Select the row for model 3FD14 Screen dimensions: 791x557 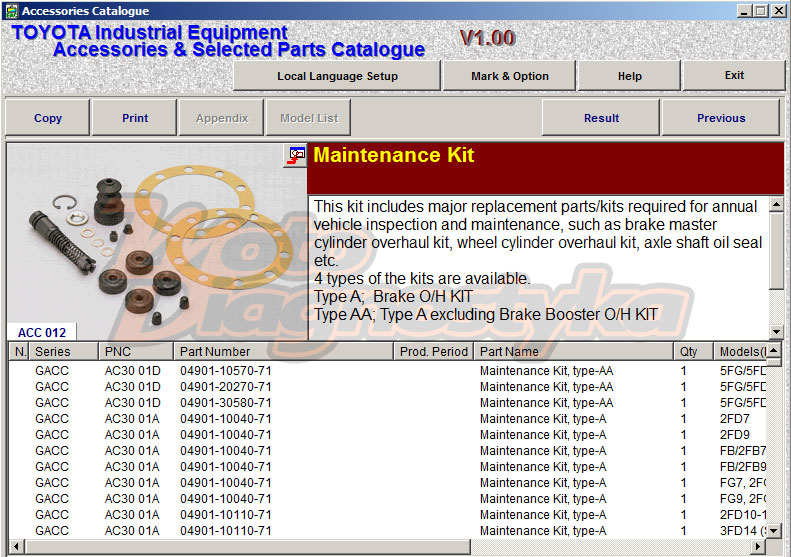tap(387, 531)
